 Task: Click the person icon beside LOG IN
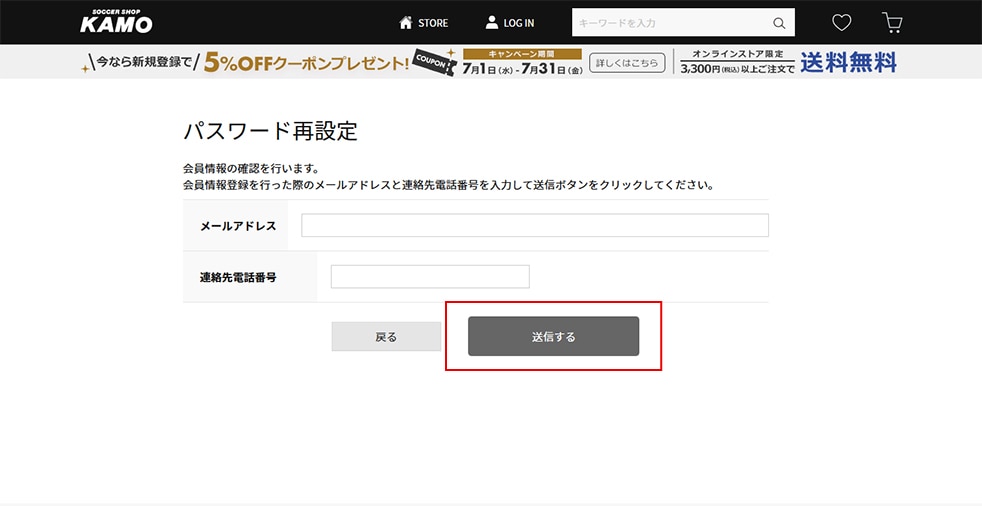tap(492, 22)
